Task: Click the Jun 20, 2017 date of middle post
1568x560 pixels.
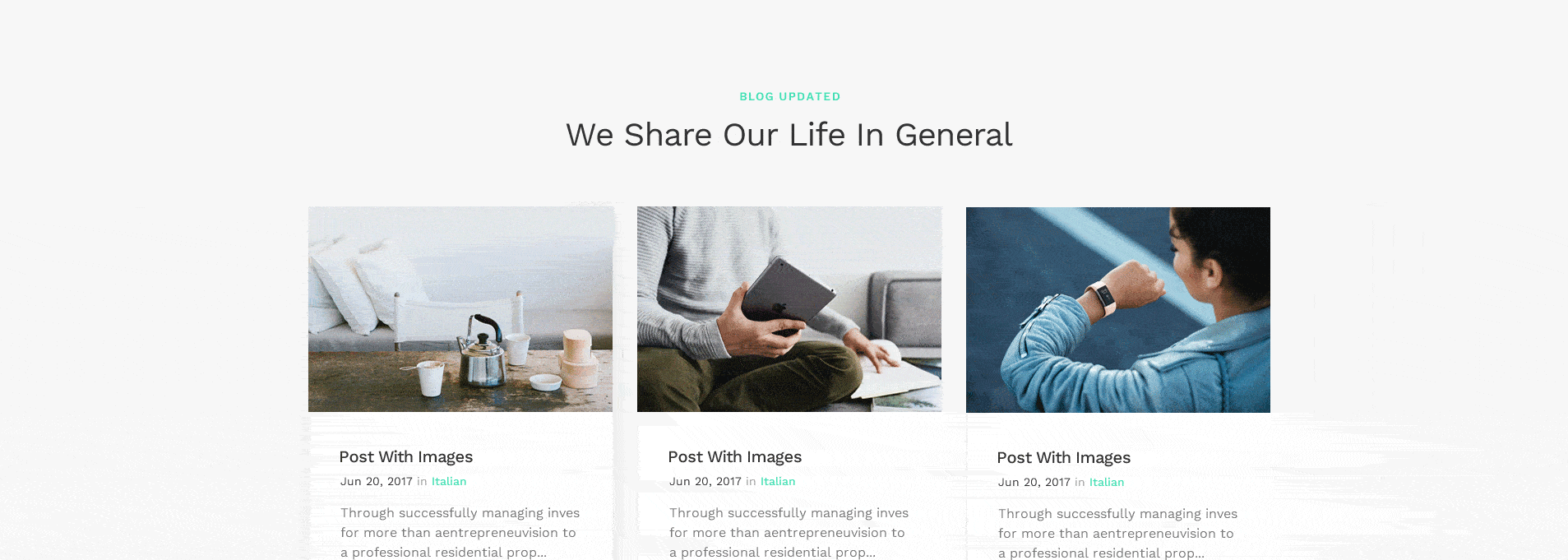Action: coord(705,482)
